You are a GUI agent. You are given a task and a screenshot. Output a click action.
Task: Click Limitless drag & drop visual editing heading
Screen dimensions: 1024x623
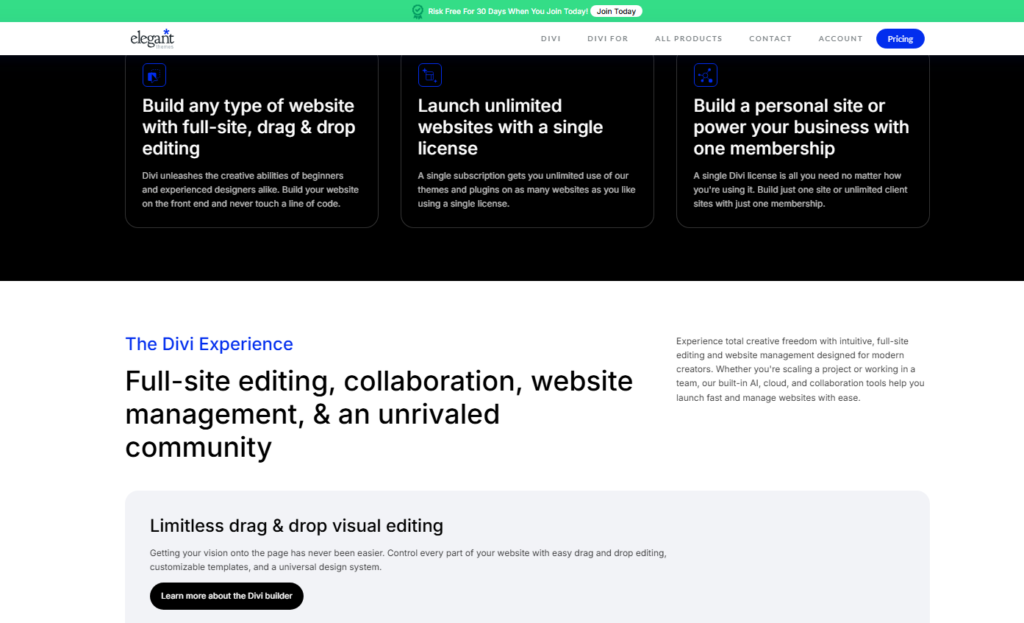click(x=296, y=526)
